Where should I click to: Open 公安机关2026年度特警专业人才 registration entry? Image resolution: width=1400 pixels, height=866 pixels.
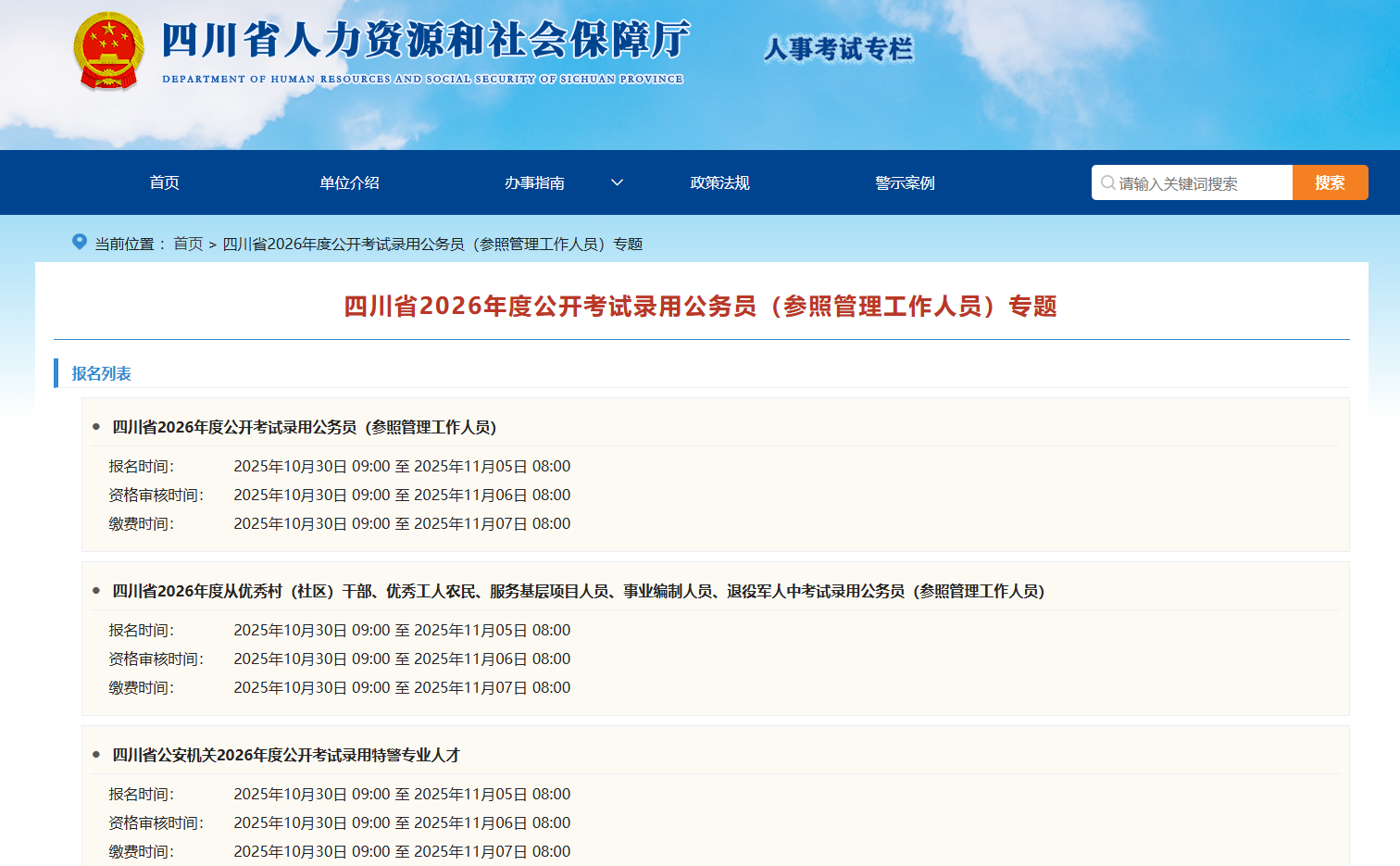coord(286,755)
